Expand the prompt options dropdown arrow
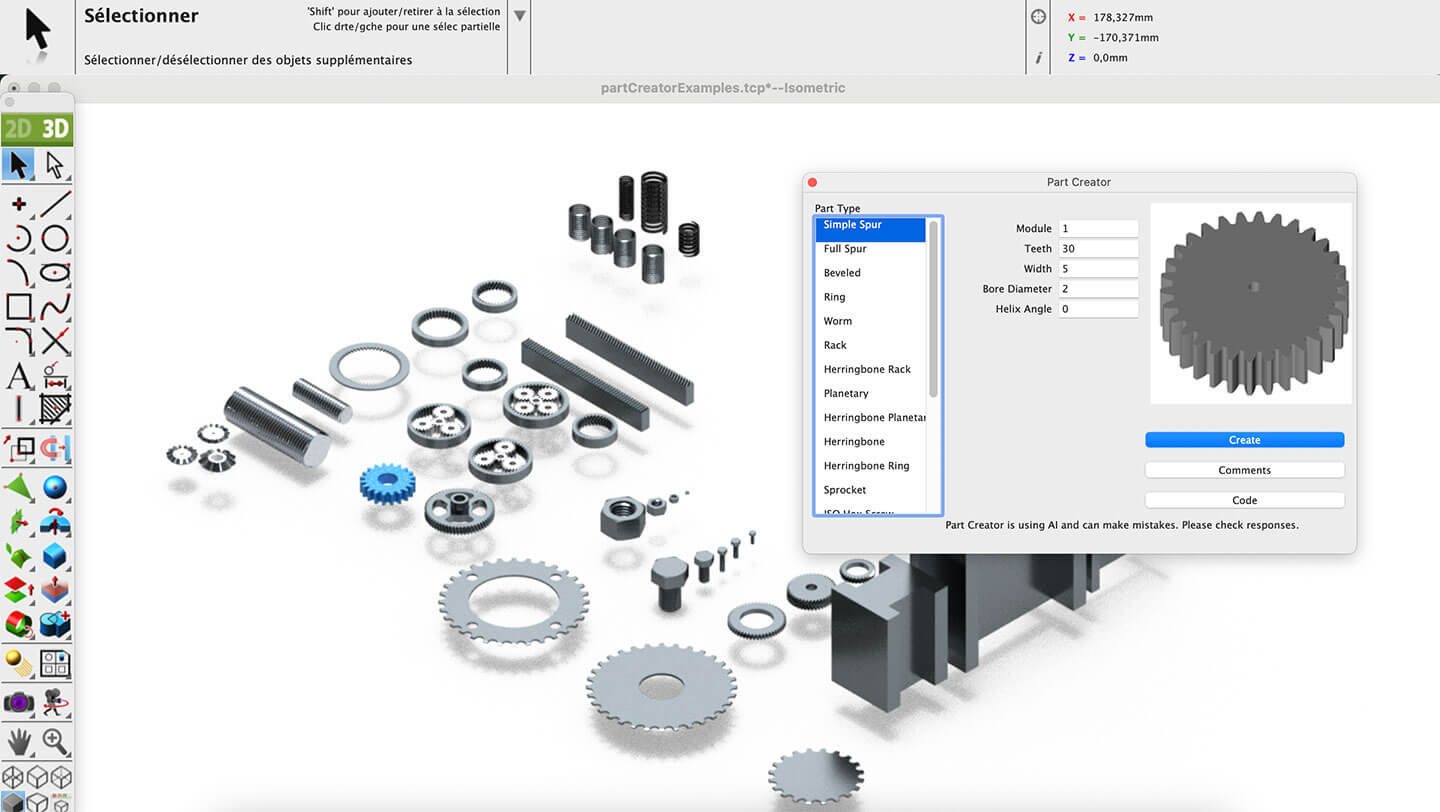Viewport: 1440px width, 812px height. (x=519, y=16)
